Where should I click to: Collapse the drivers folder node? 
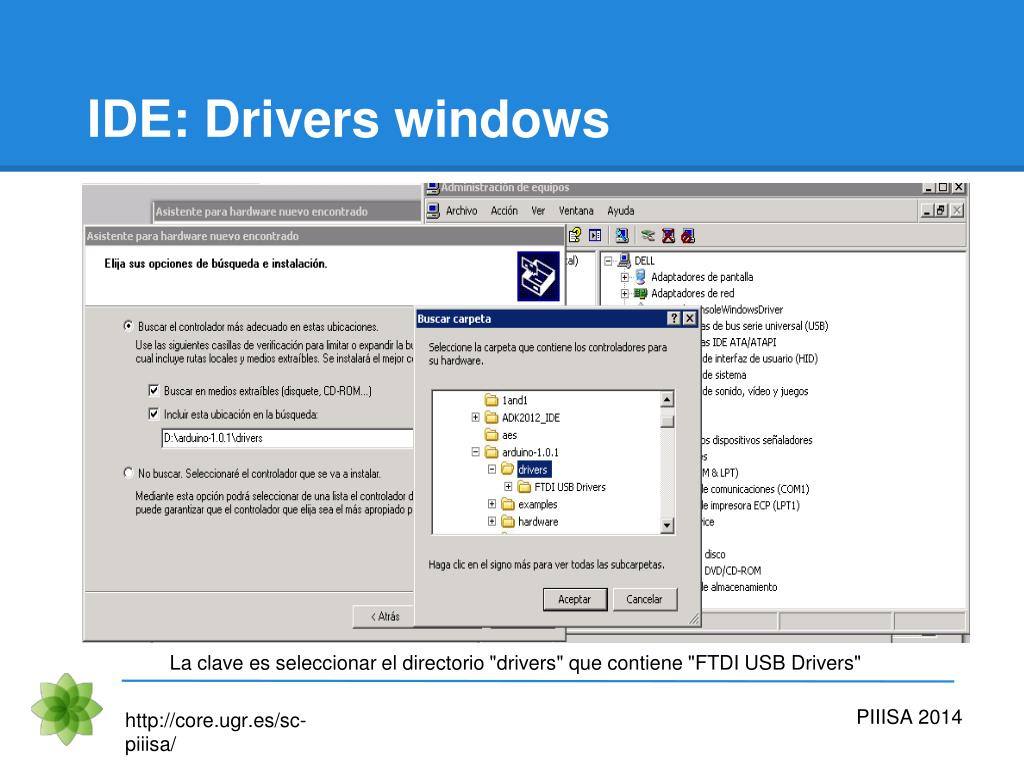(x=492, y=469)
